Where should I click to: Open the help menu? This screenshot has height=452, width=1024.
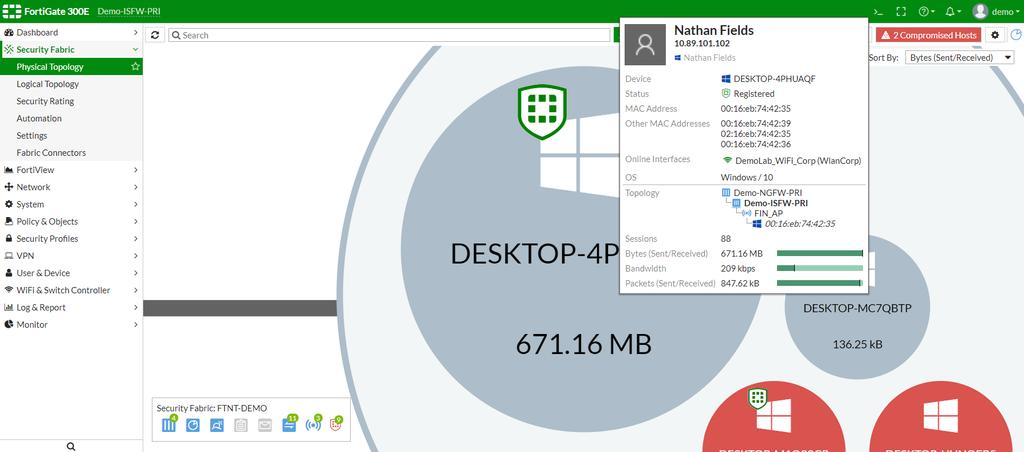[926, 11]
